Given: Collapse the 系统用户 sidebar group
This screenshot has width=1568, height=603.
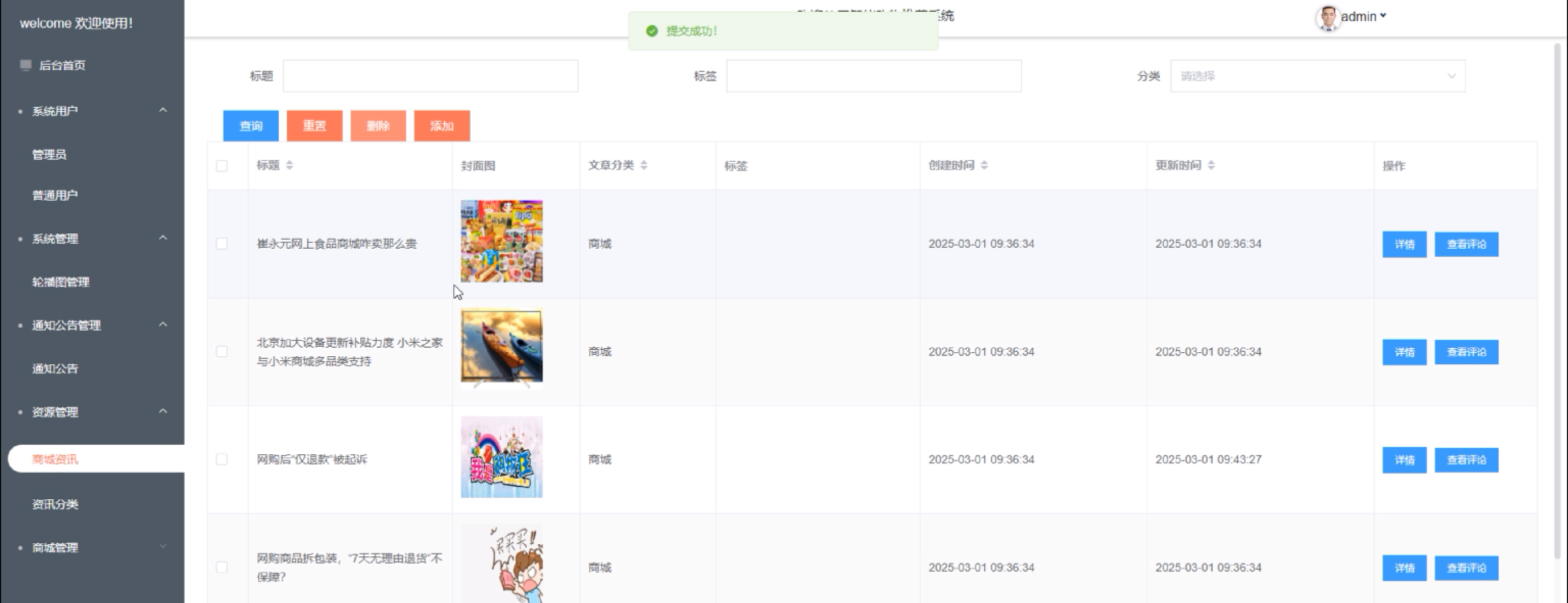Looking at the screenshot, I should (162, 110).
